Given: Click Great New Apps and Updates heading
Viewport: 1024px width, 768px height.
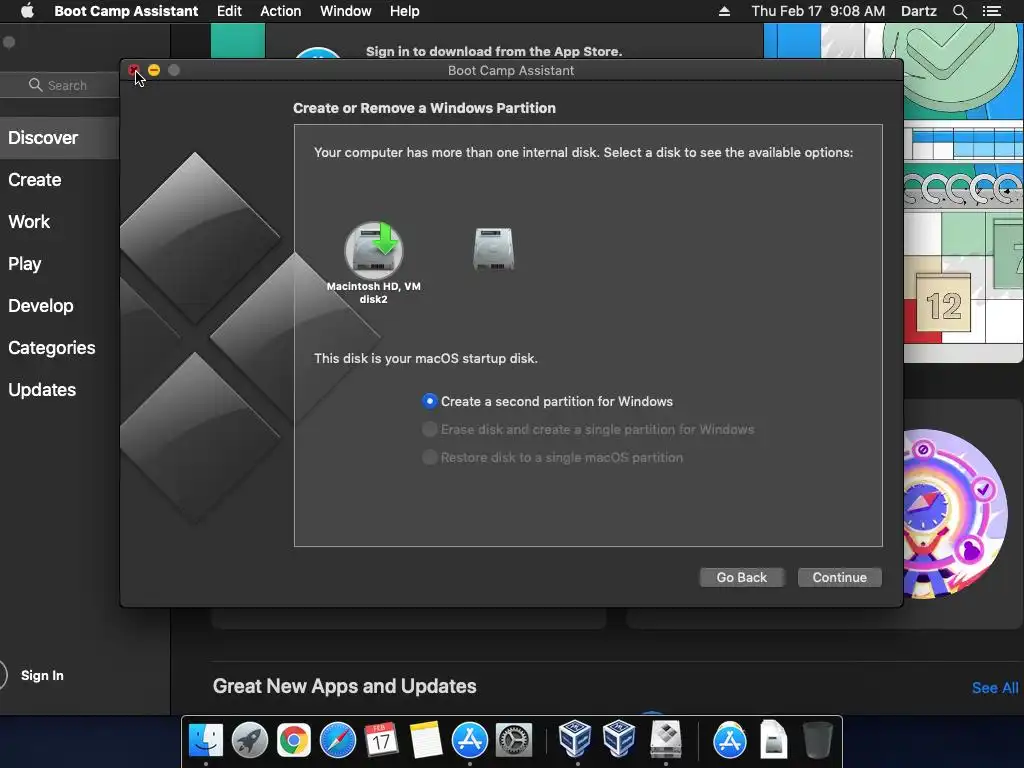Looking at the screenshot, I should 344,686.
